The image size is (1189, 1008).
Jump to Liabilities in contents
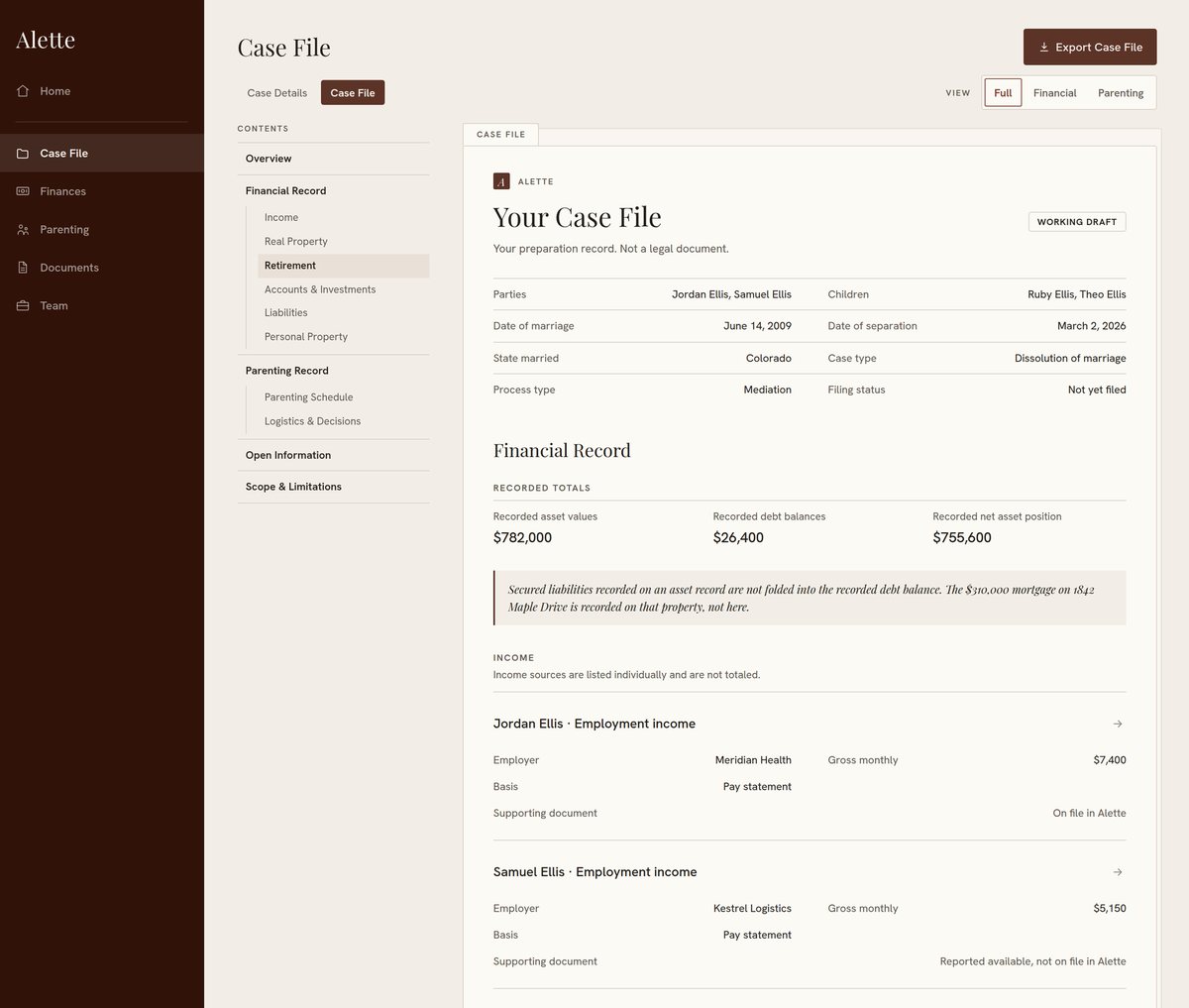coord(343,313)
